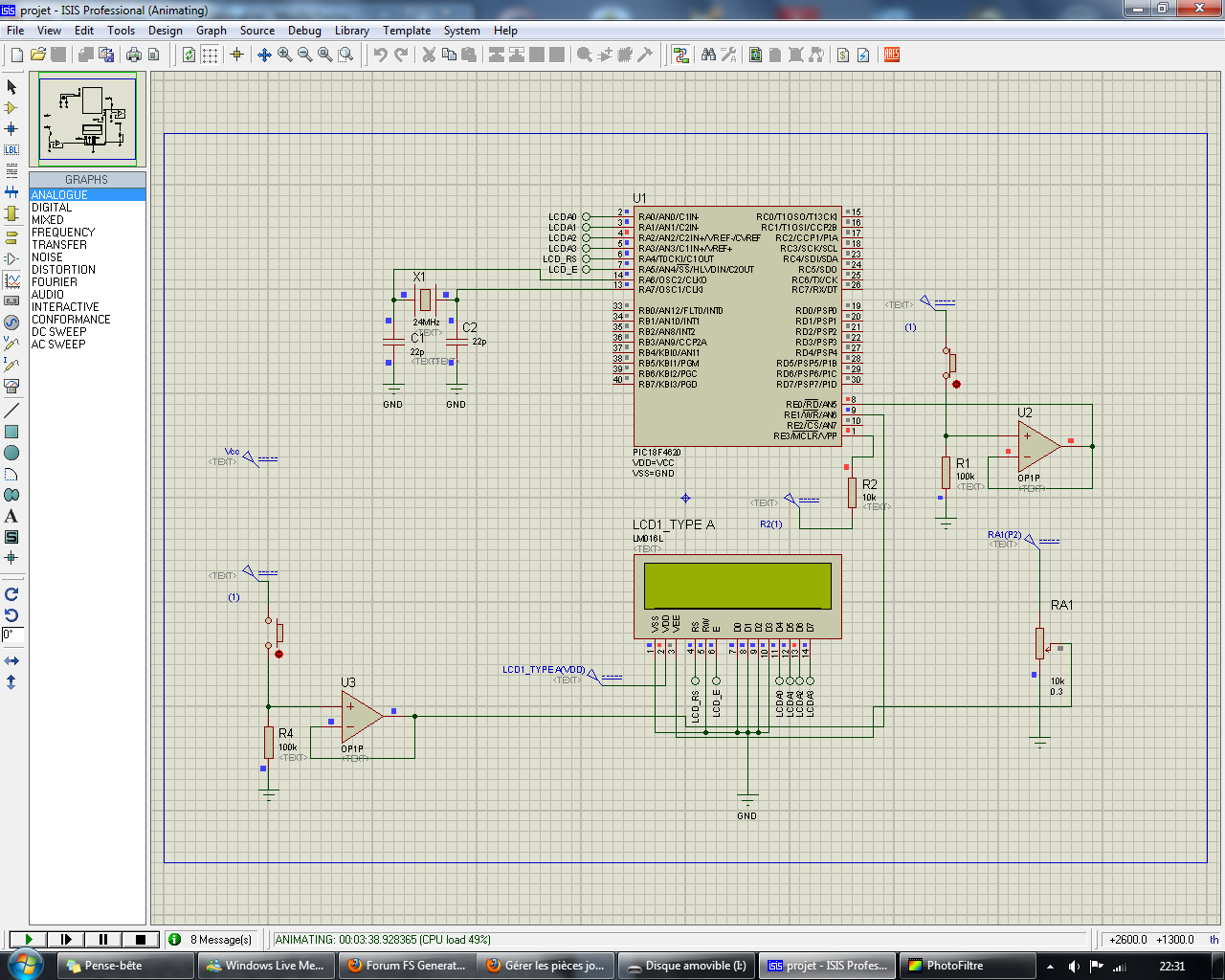The height and width of the screenshot is (980, 1225).
Task: Pause the simulation animation
Action: click(x=103, y=940)
